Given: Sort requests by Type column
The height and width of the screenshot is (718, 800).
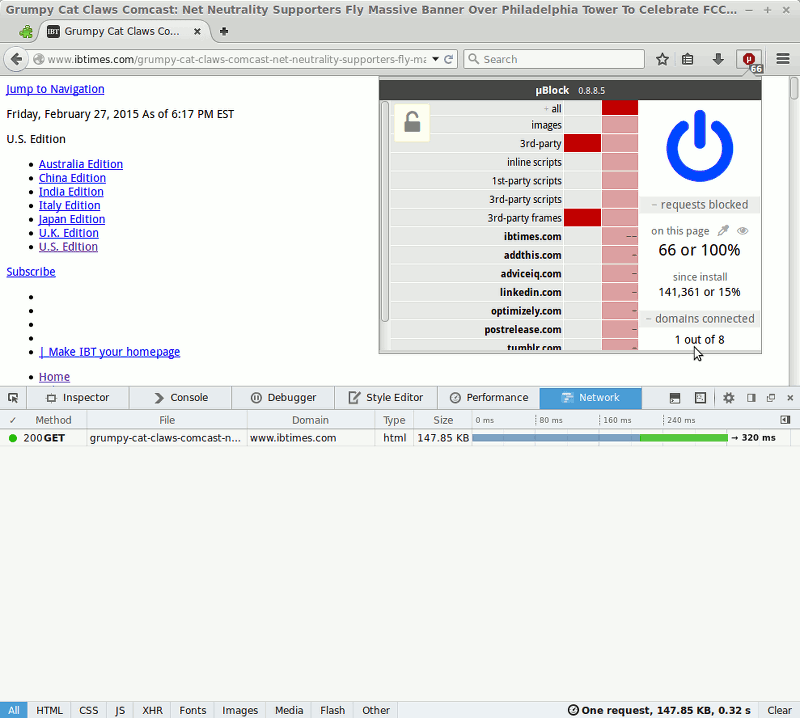Looking at the screenshot, I should click(x=394, y=420).
